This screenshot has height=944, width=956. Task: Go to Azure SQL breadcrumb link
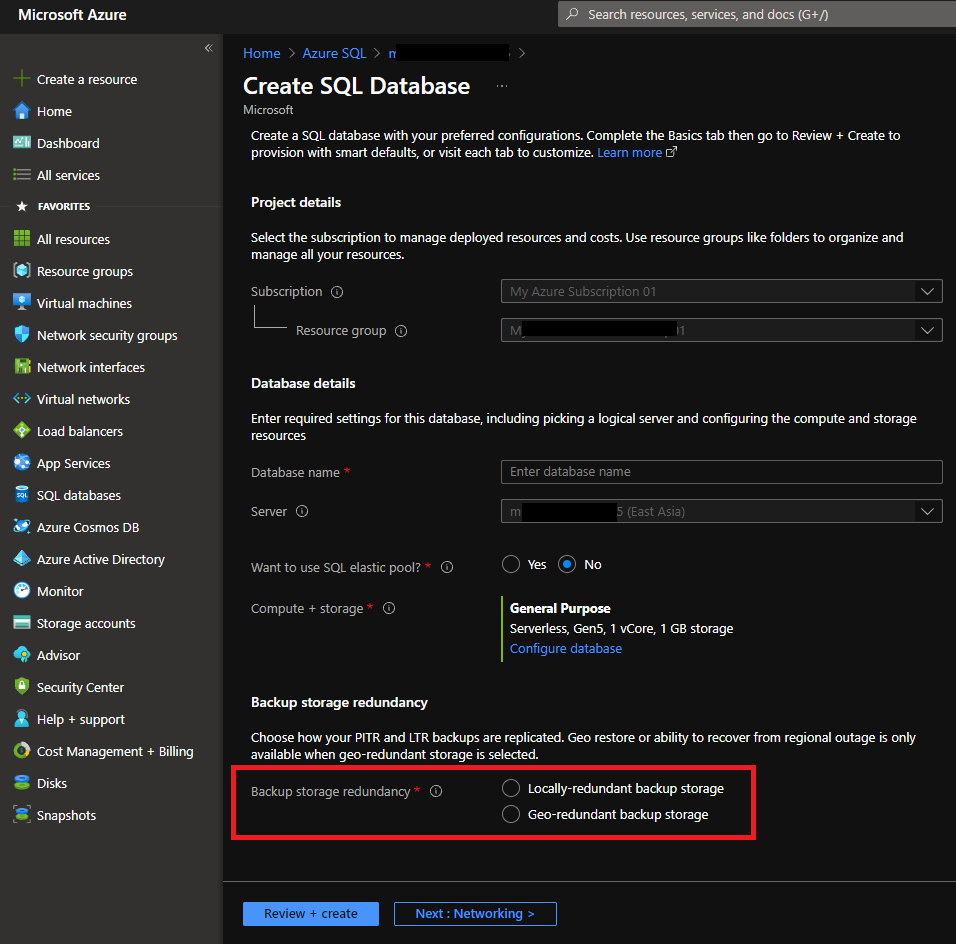tap(334, 53)
